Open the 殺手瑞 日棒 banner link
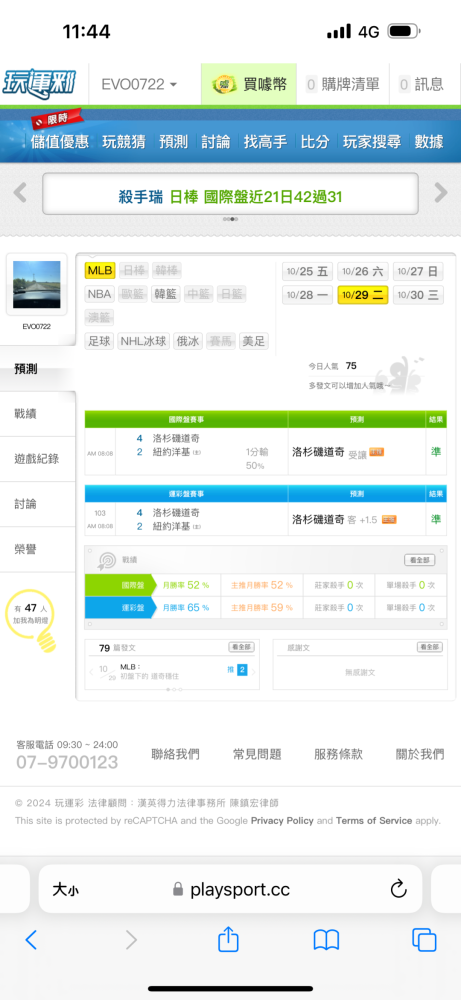Viewport: 461px width, 1000px height. coord(230,196)
